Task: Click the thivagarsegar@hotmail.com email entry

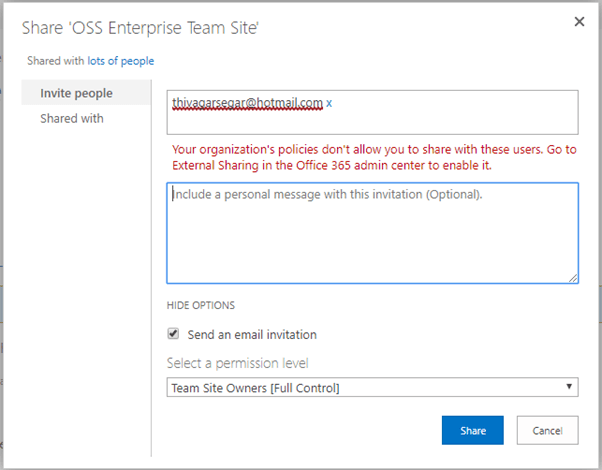Action: (247, 103)
